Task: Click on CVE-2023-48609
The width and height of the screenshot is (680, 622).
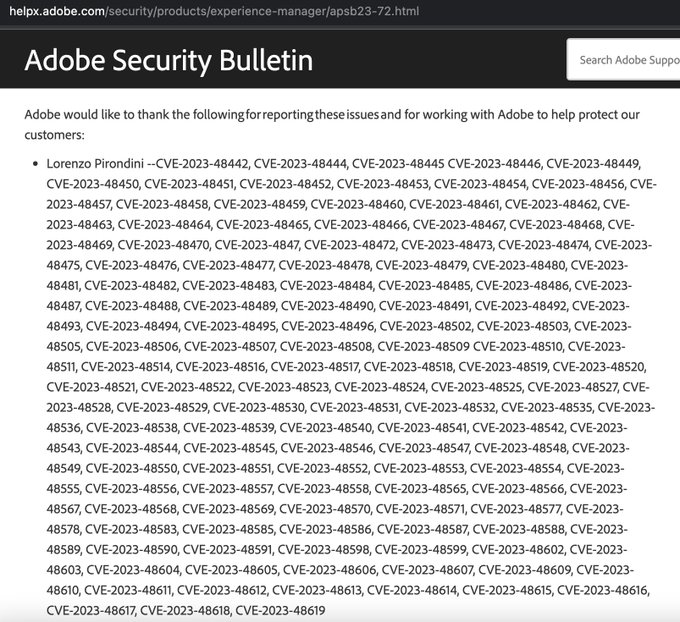Action: 525,570
